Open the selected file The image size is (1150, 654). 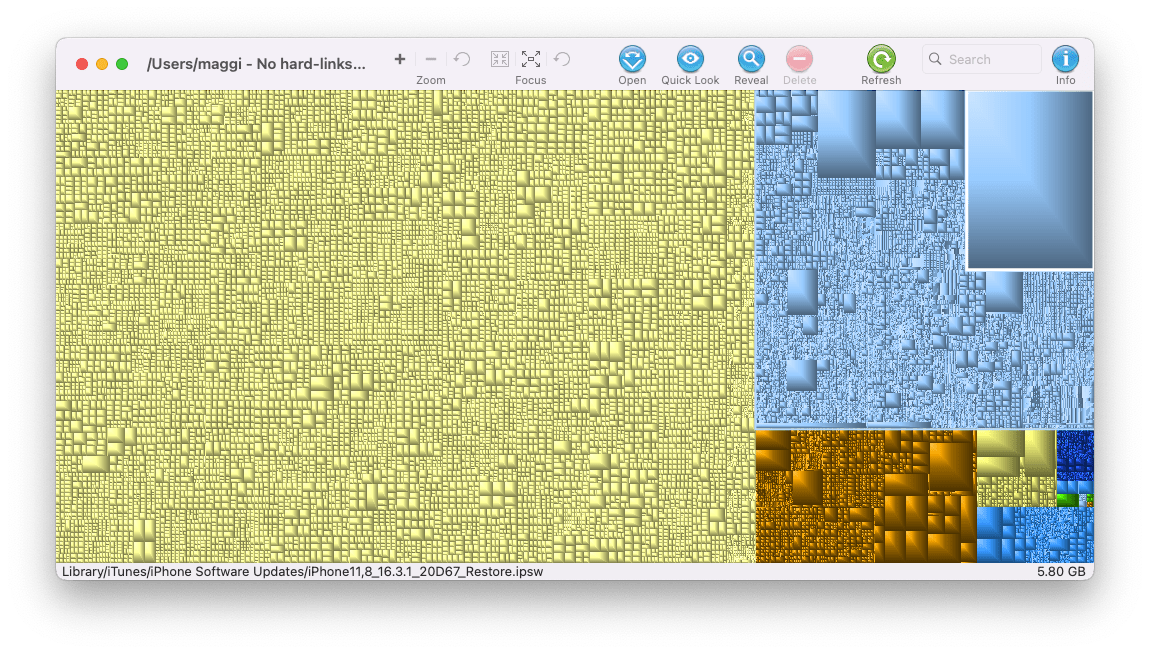(x=632, y=59)
